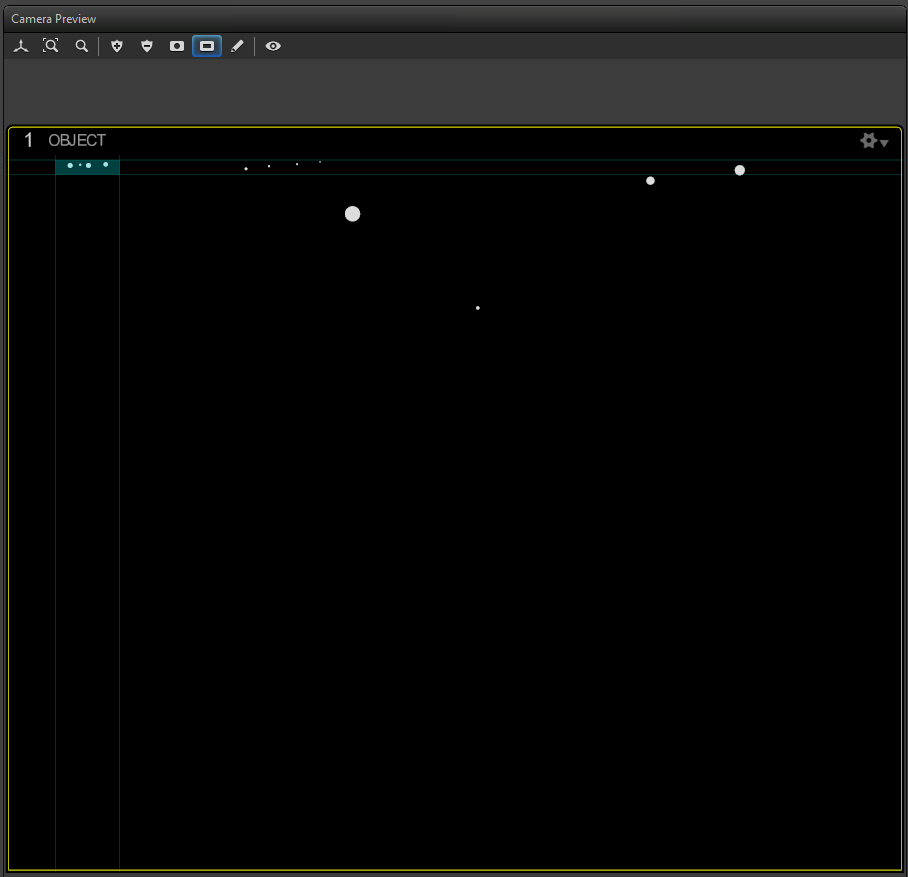Click the leftmost dot inside teal region
The height and width of the screenshot is (877, 908).
tap(70, 165)
